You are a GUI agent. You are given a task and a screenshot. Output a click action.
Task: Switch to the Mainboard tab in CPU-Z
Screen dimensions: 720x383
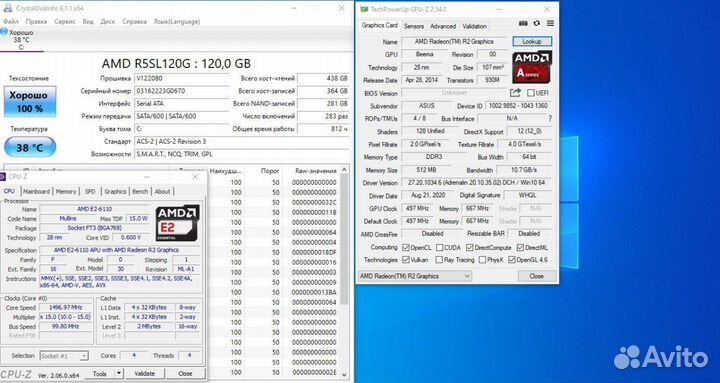(x=36, y=192)
